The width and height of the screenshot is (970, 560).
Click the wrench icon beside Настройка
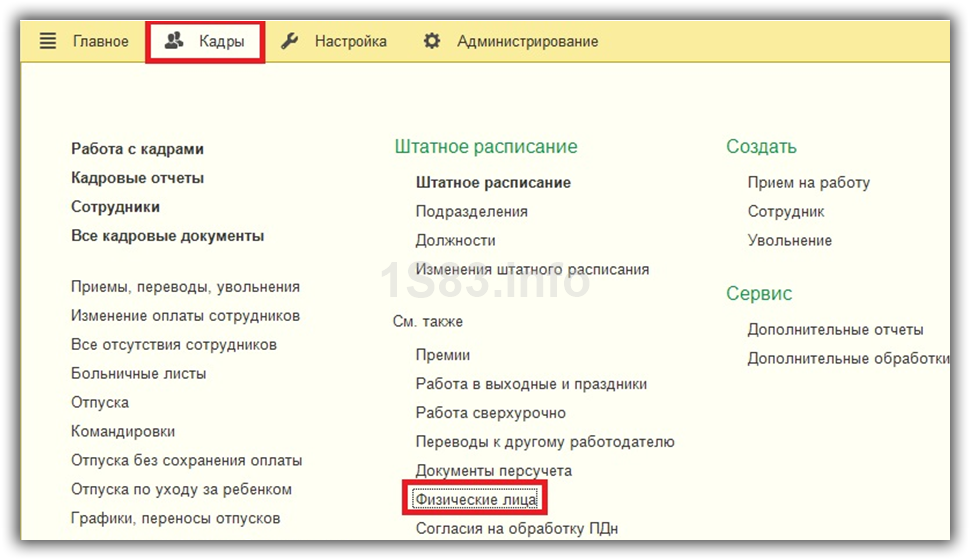pyautogui.click(x=290, y=42)
